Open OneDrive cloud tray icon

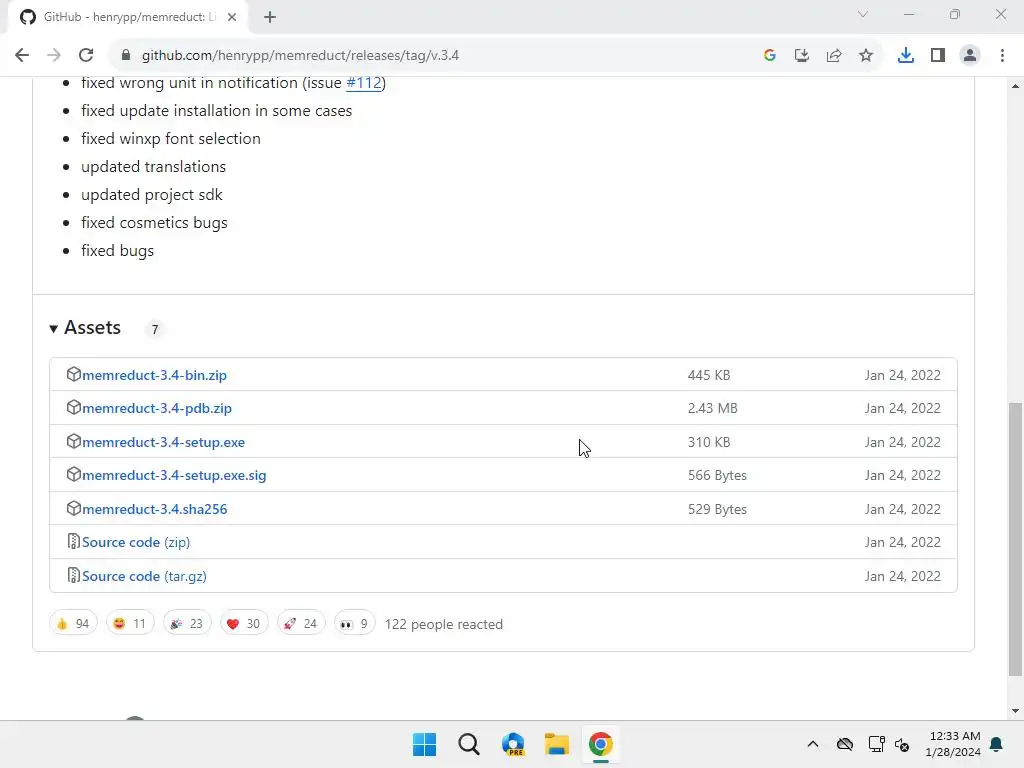click(845, 744)
